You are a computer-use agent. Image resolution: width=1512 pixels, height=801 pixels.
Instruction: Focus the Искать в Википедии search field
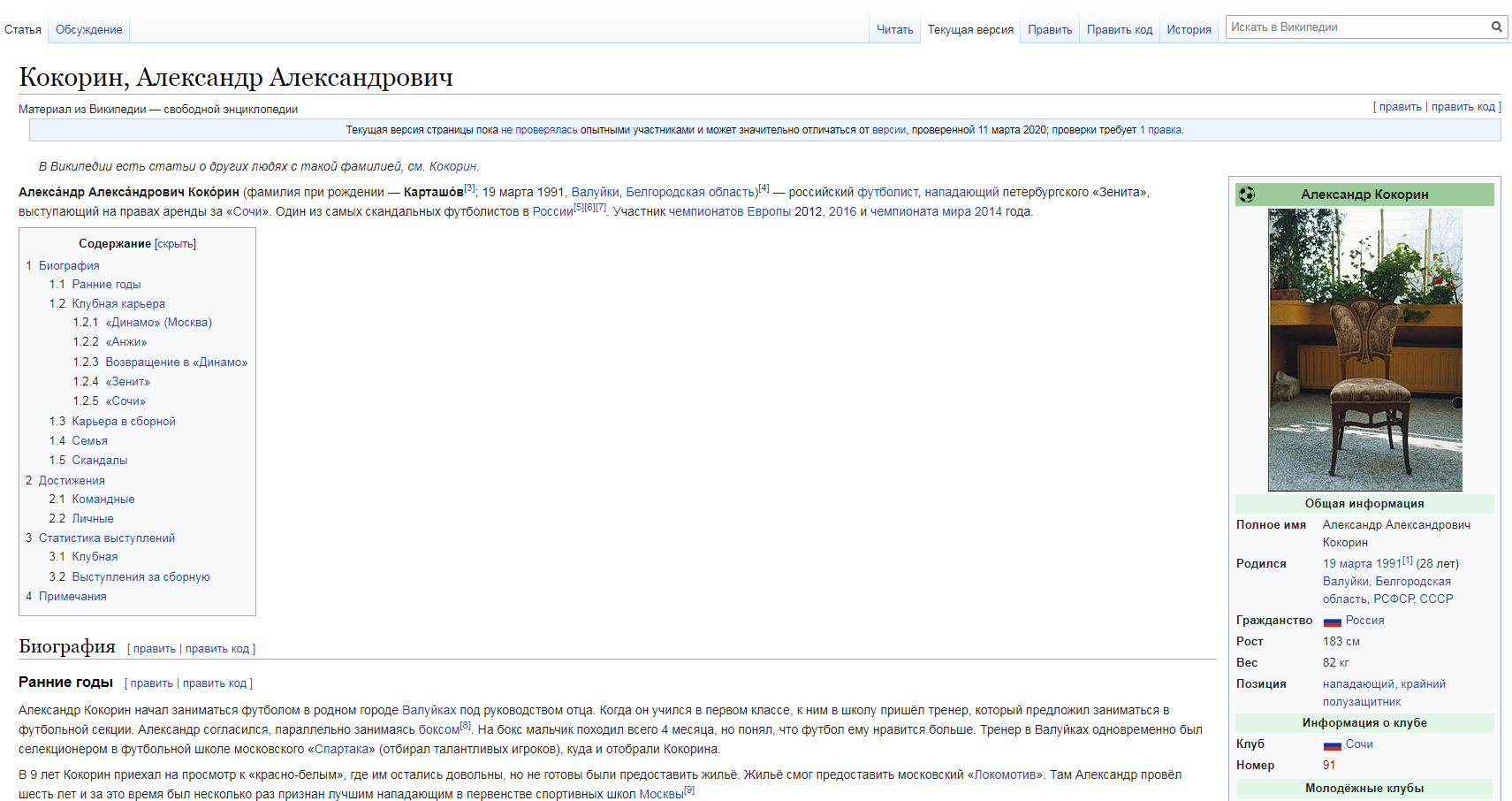tap(1356, 27)
